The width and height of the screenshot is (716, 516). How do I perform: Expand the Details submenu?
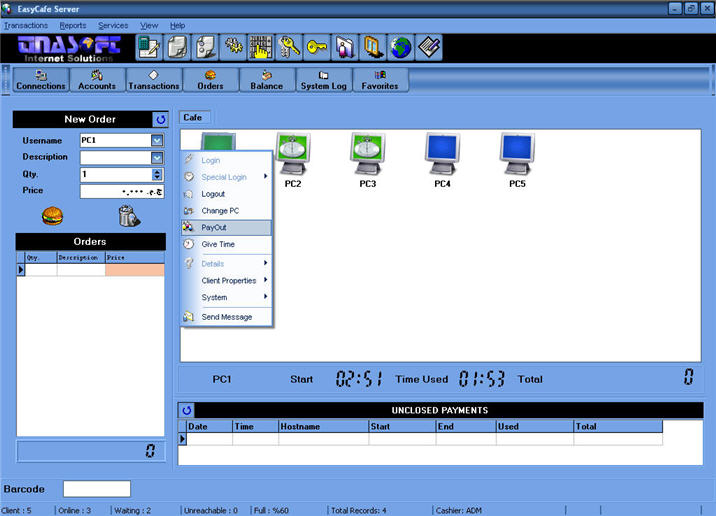pyautogui.click(x=226, y=263)
